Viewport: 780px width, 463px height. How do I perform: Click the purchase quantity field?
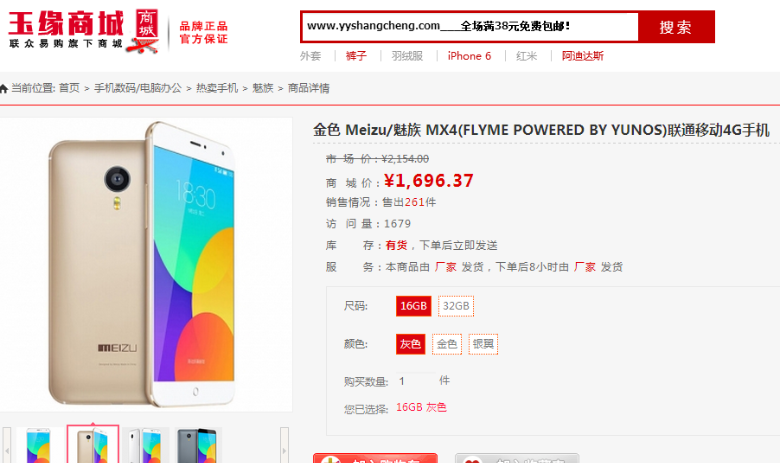click(415, 381)
